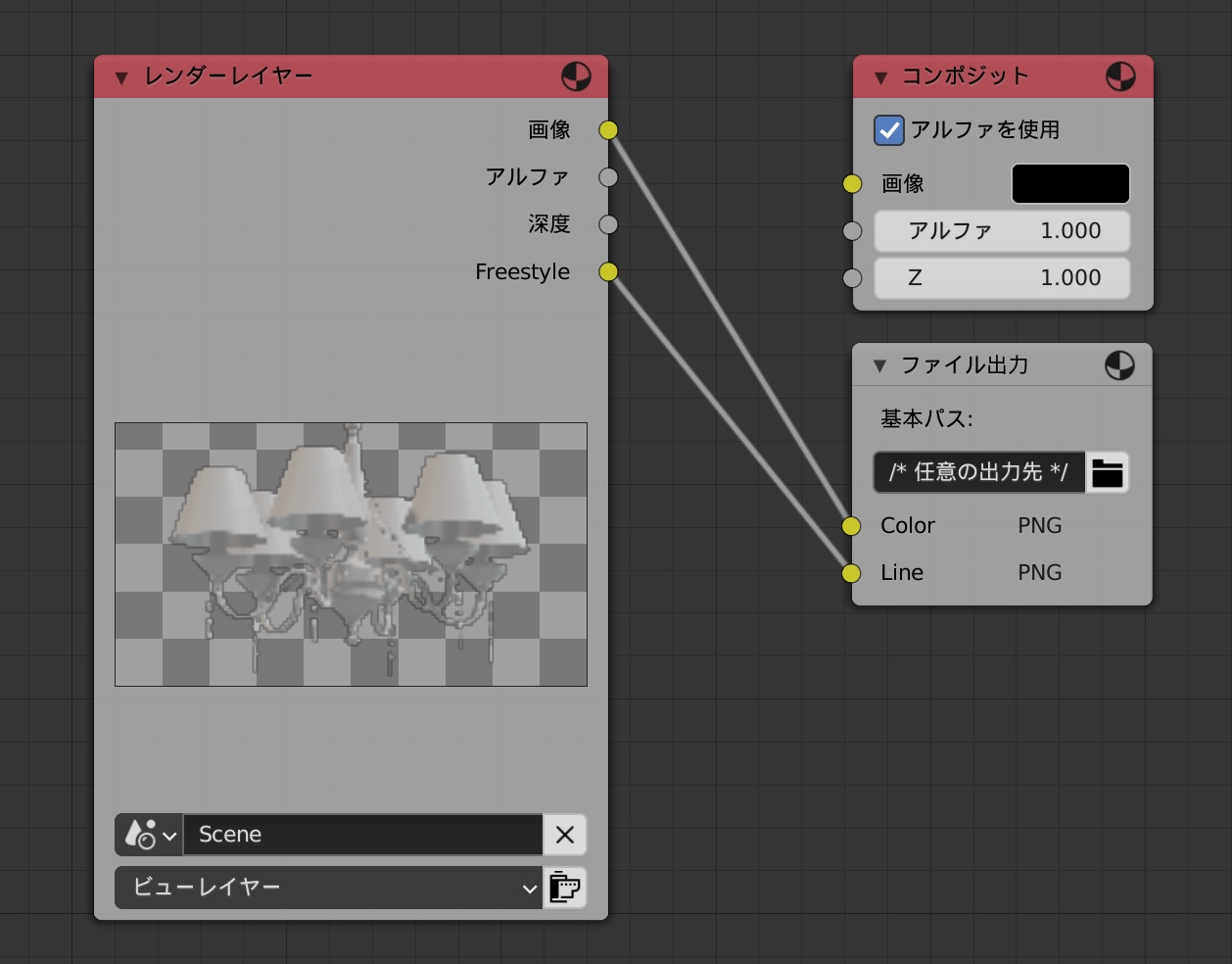Screen dimensions: 1232x964
Task: Click the Line input socket on ファイル出力
Action: click(x=853, y=572)
